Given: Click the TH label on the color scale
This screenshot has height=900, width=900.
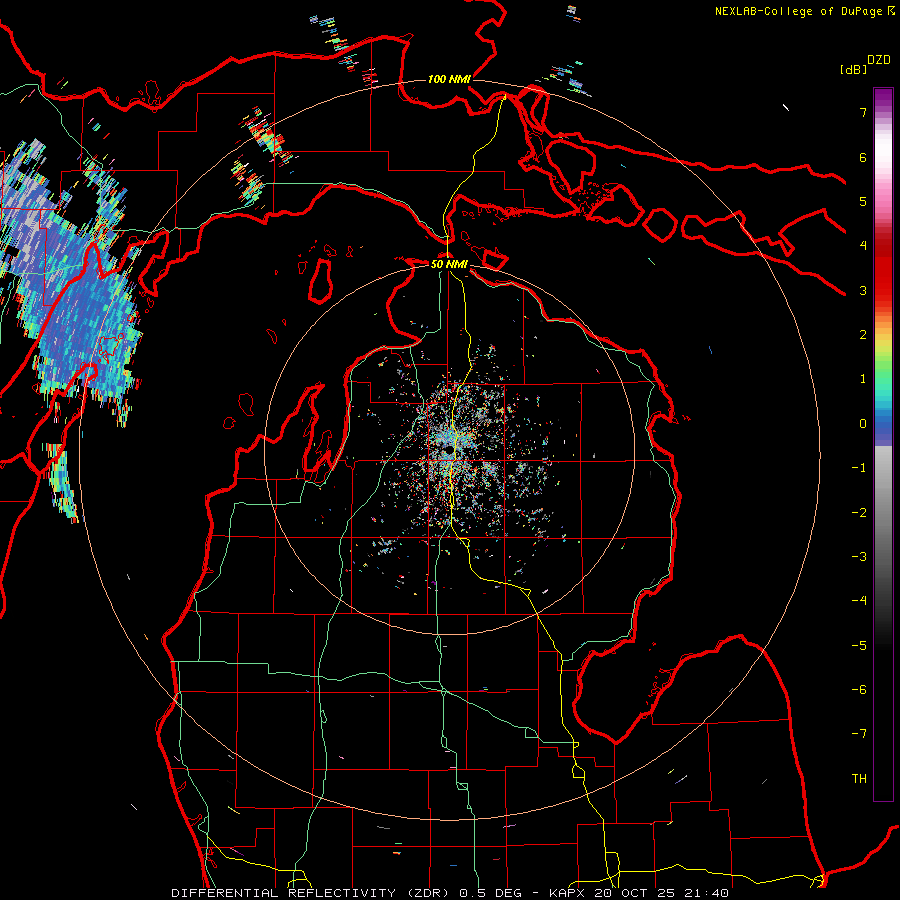Looking at the screenshot, I should [x=859, y=779].
